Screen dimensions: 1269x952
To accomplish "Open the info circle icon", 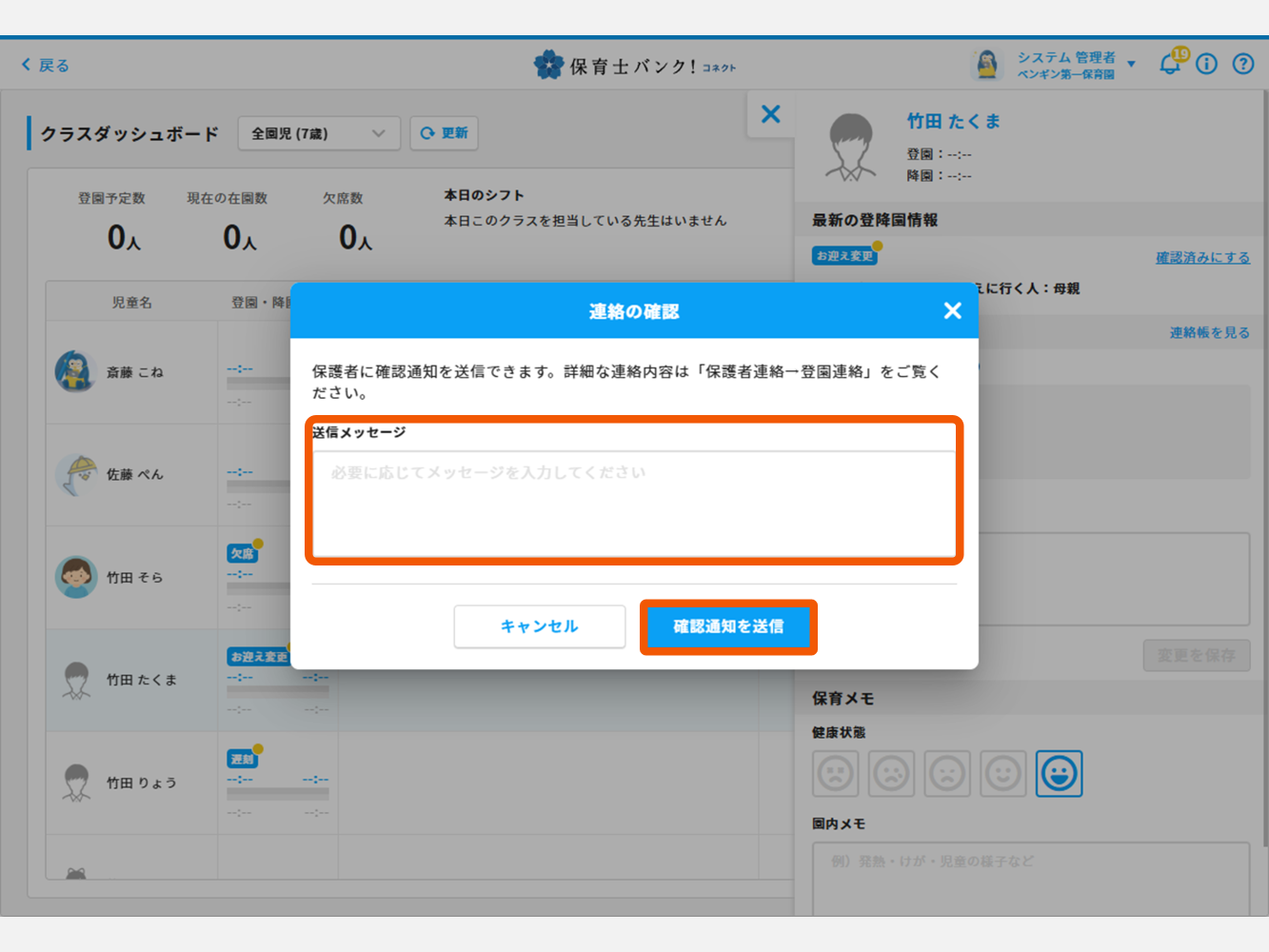I will (x=1206, y=64).
